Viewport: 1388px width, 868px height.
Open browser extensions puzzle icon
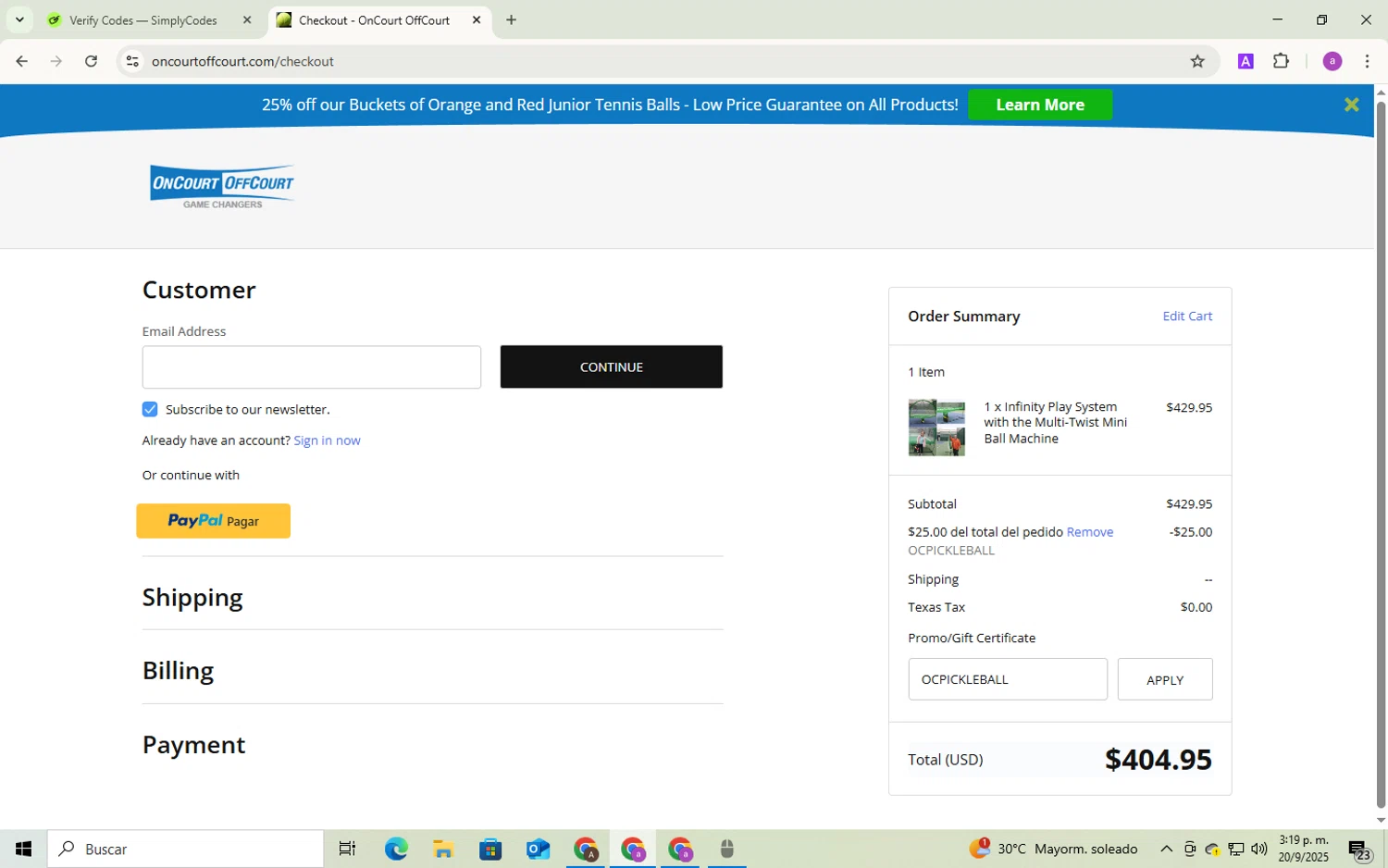coord(1281,61)
